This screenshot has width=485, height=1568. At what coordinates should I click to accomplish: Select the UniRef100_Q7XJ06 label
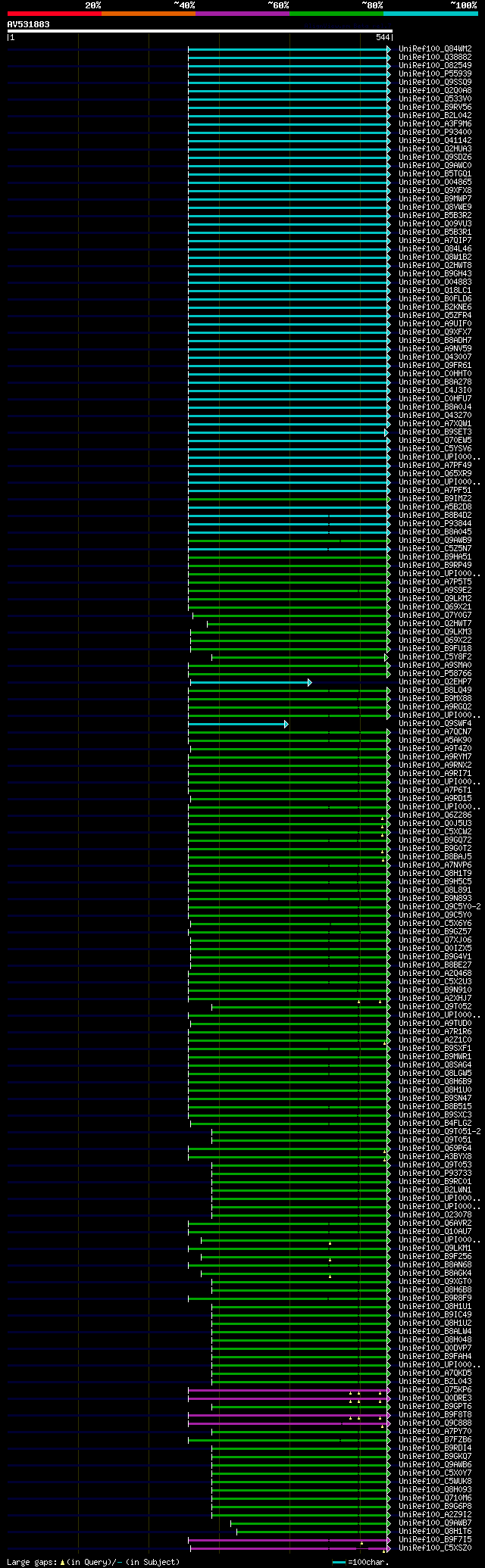click(435, 940)
